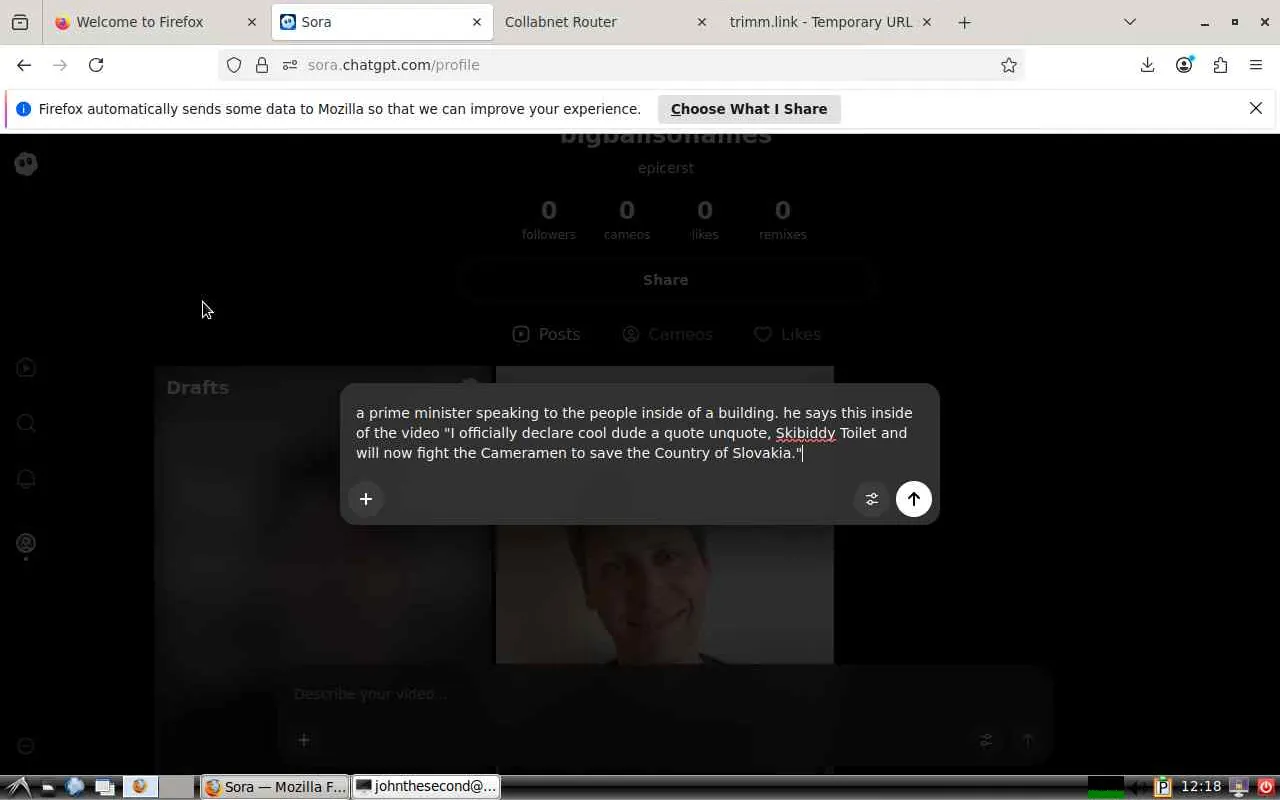This screenshot has width=1280, height=800.
Task: Open the Firefox Downloads panel
Action: [x=1147, y=65]
